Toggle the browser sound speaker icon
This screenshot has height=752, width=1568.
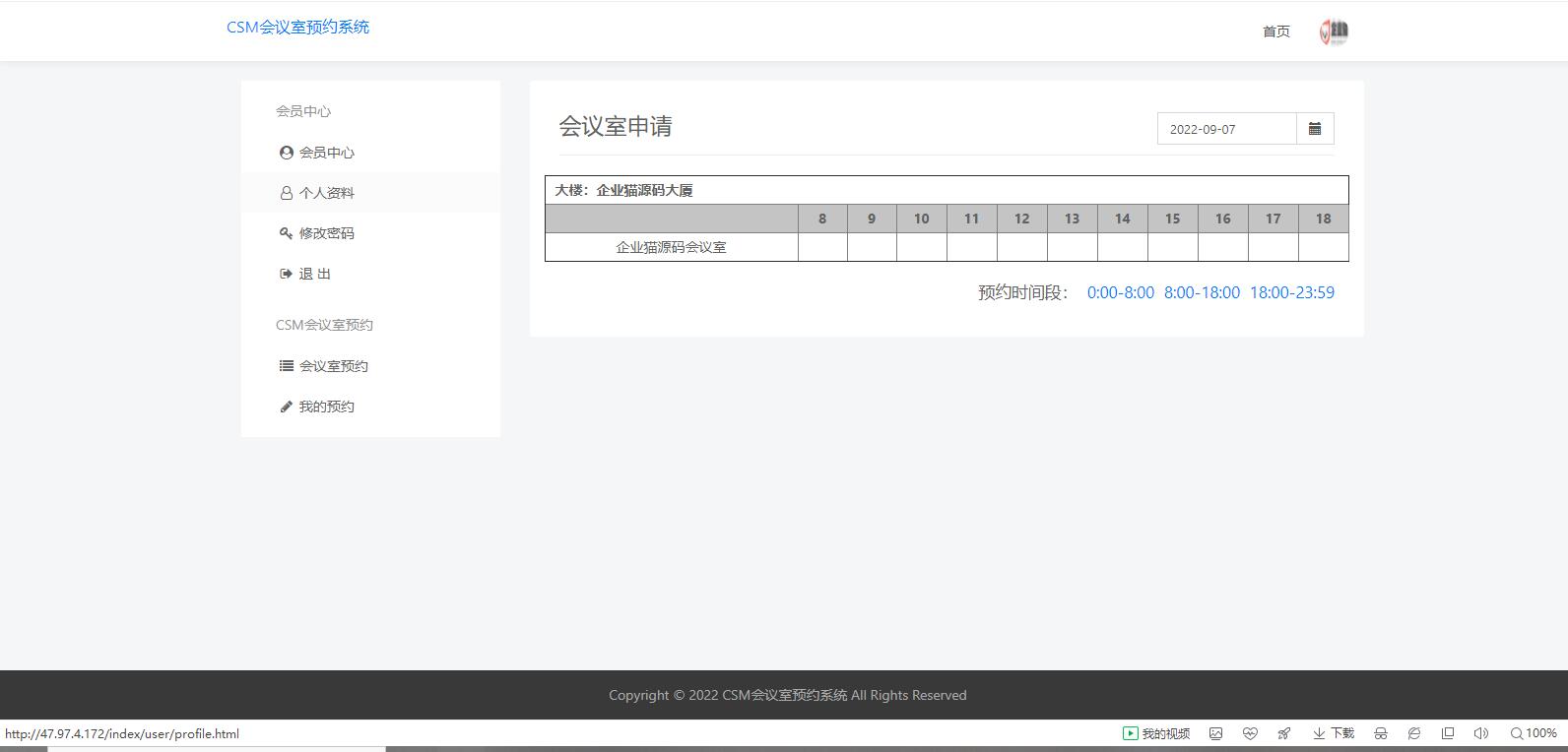1480,733
